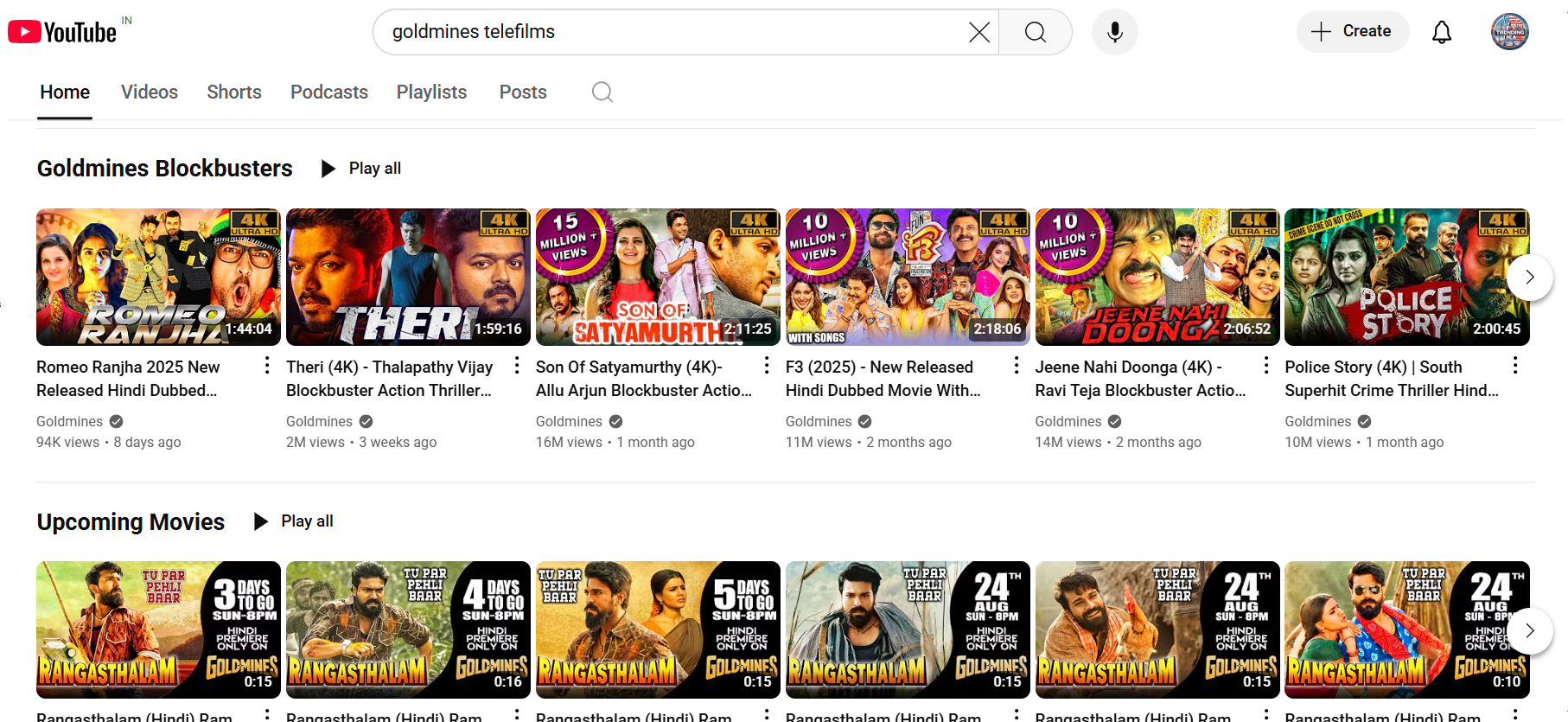1568x722 pixels.
Task: Open more options for Jeene Nahi Doonga
Action: click(x=1266, y=366)
